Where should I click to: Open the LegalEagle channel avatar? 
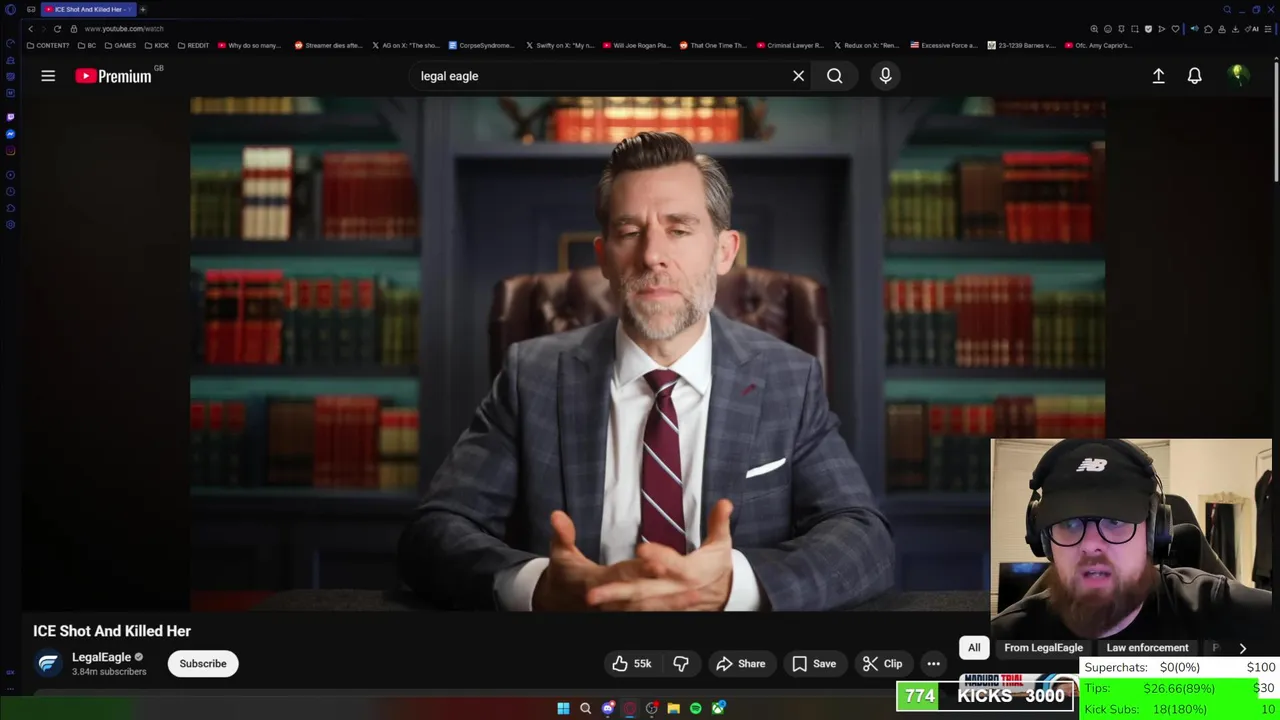click(x=48, y=664)
